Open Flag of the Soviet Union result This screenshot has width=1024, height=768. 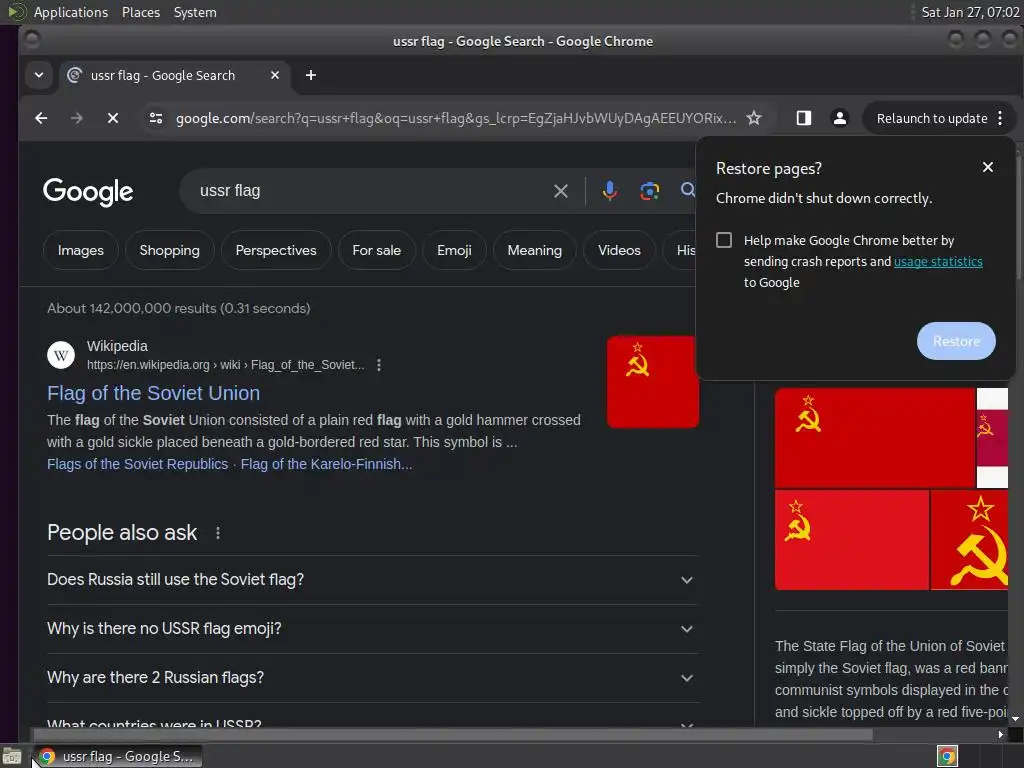(153, 393)
